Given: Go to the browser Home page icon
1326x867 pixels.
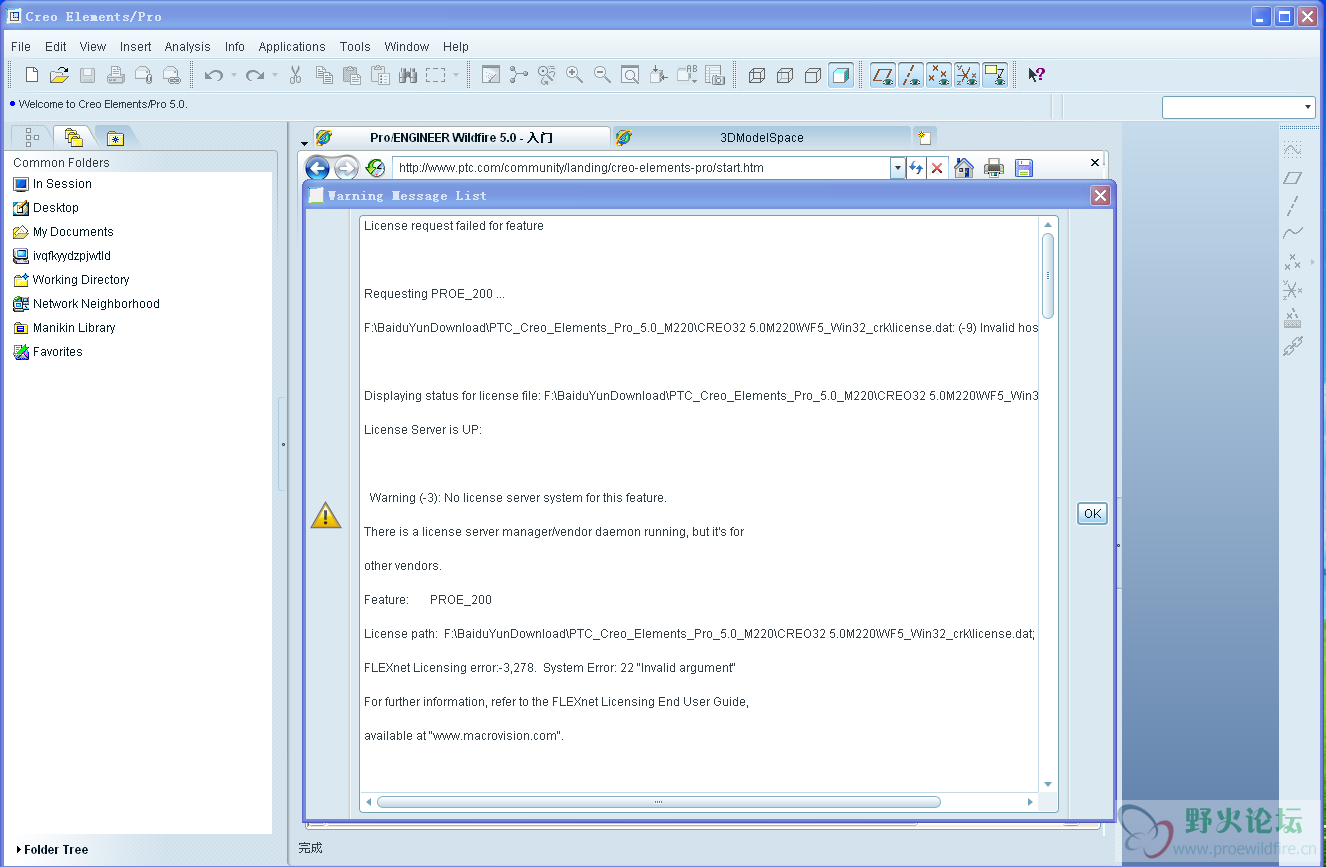Looking at the screenshot, I should tap(964, 168).
